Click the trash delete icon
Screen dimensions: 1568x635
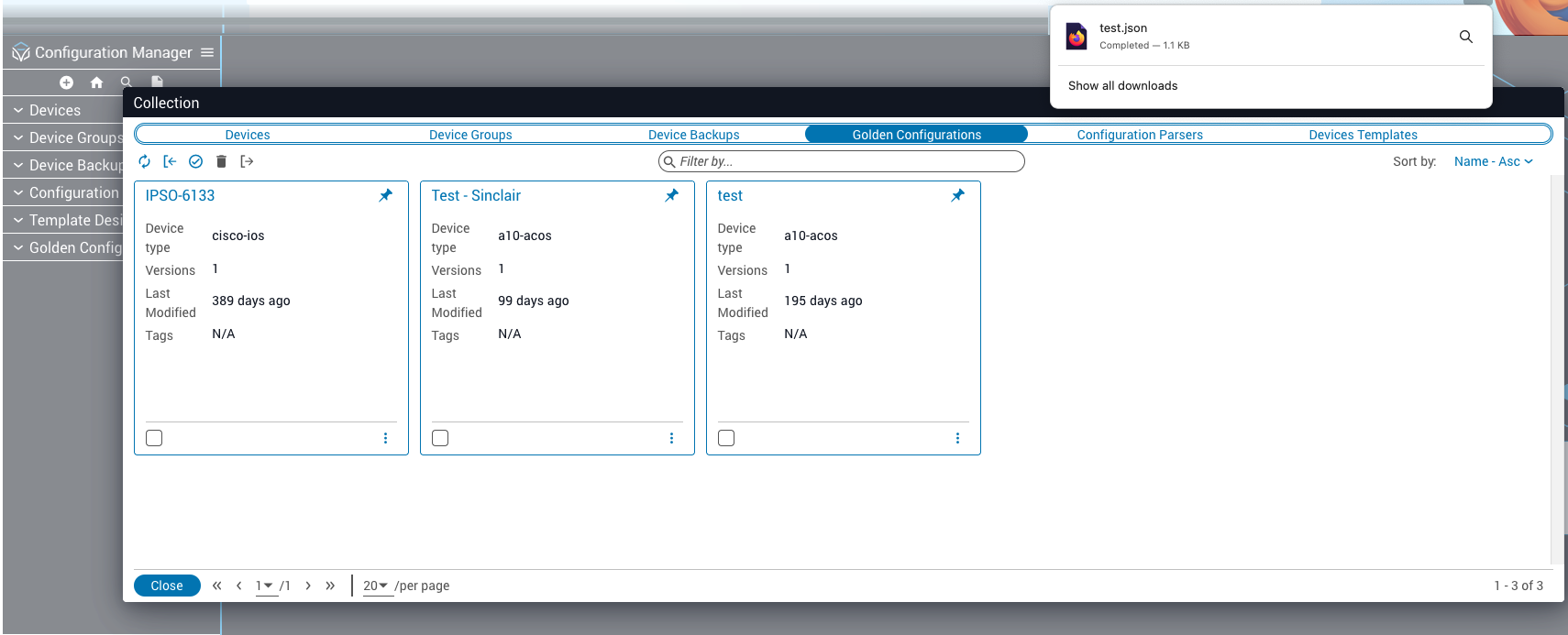tap(221, 161)
